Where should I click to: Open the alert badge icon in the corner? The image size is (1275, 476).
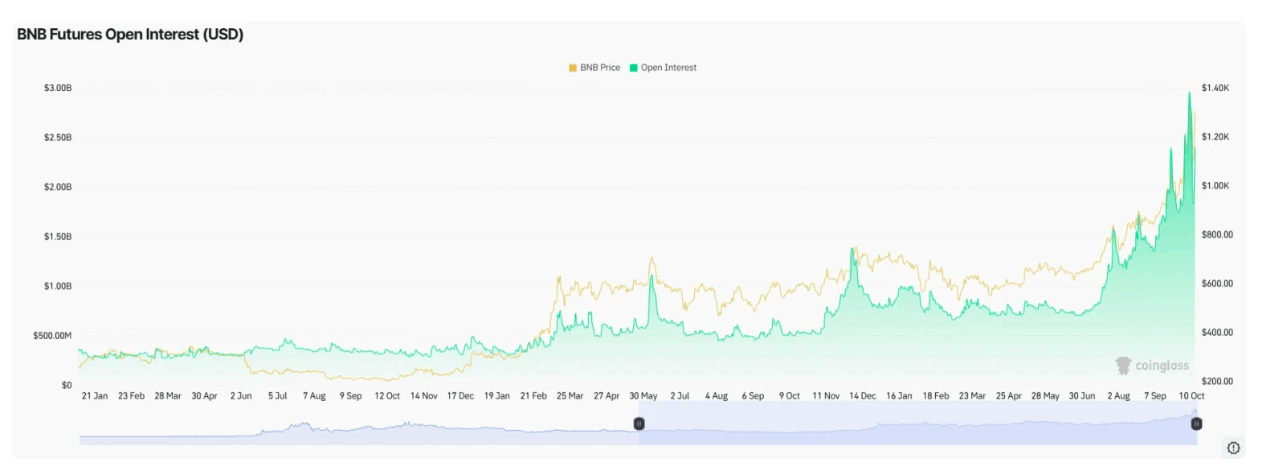(1233, 447)
